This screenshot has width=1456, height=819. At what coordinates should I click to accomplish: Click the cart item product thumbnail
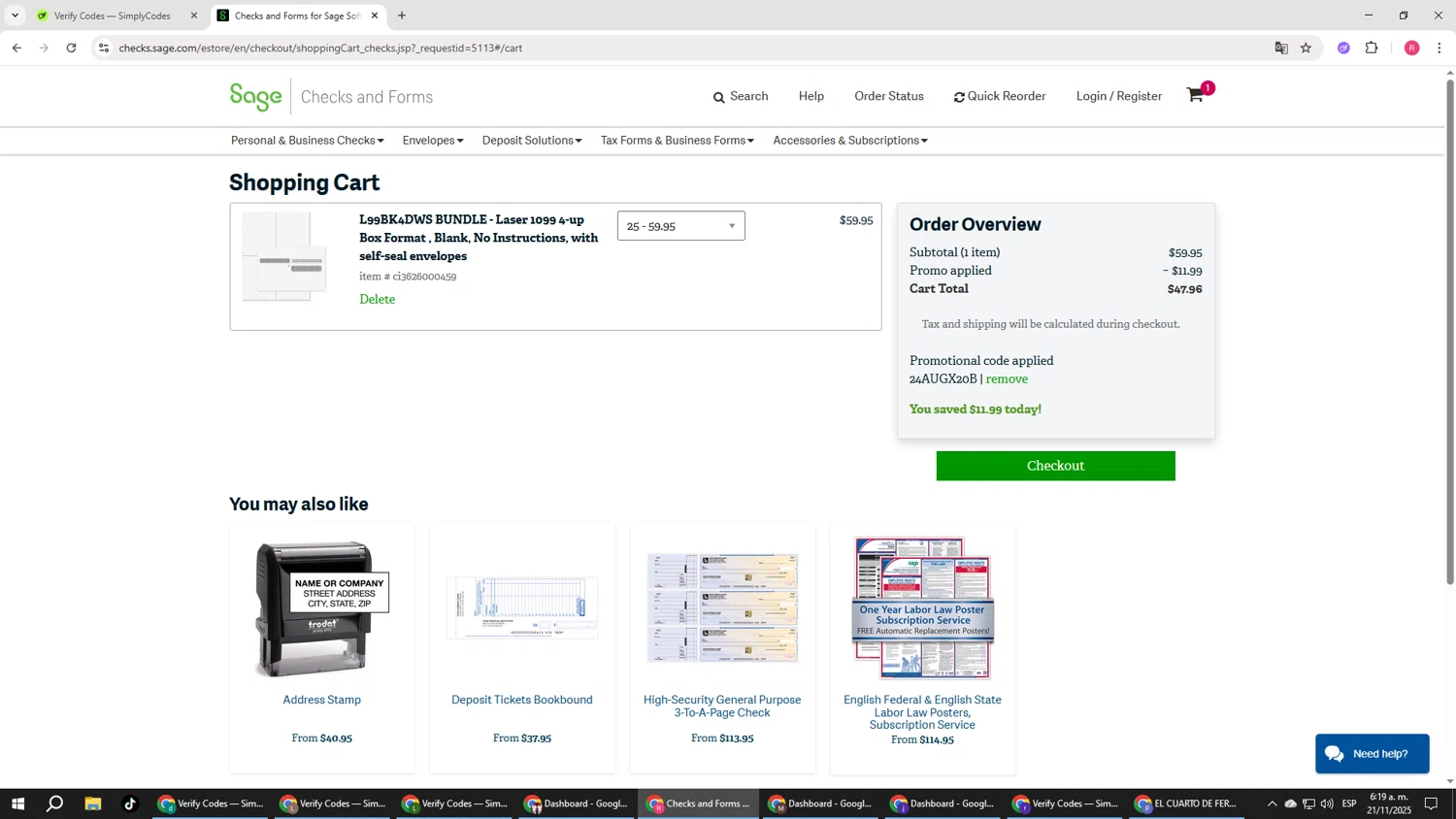pyautogui.click(x=283, y=256)
